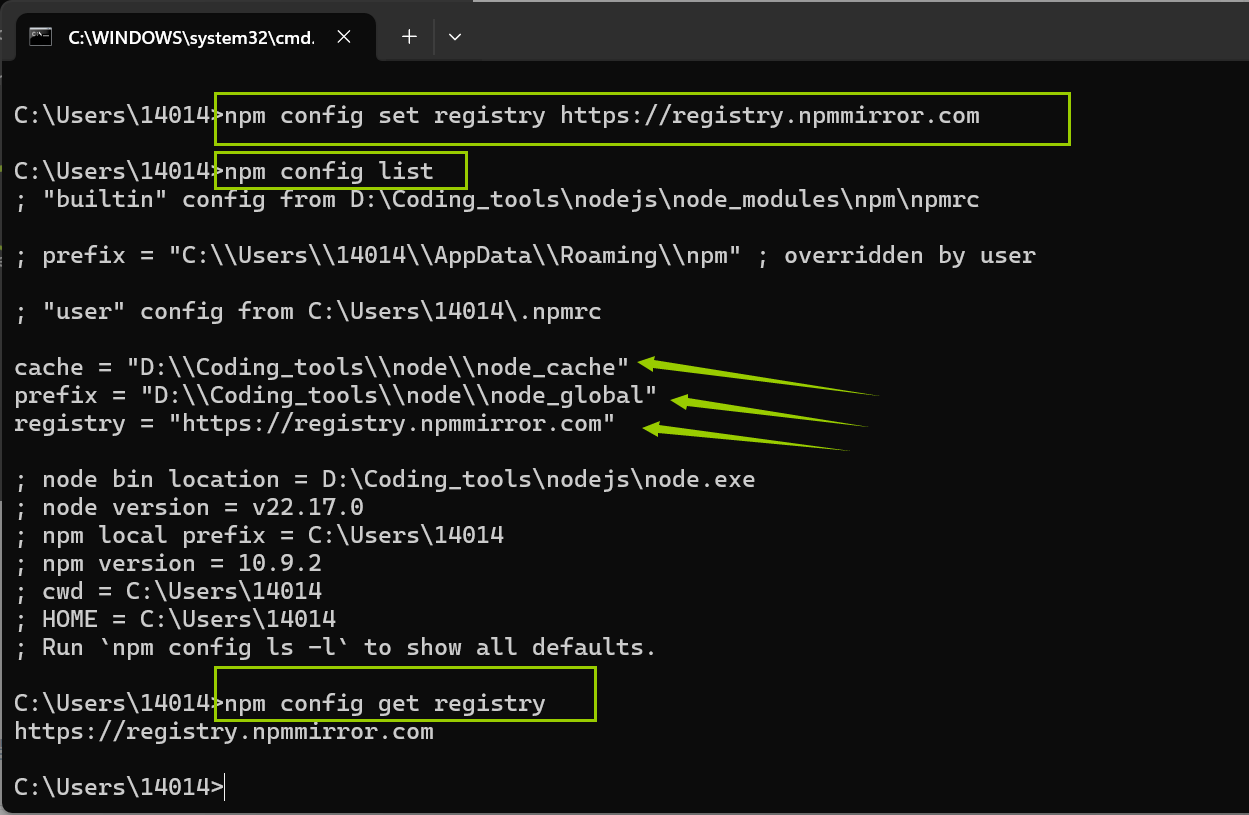The image size is (1249, 815).
Task: Click the 'npm local prefix' line
Action: point(259,535)
